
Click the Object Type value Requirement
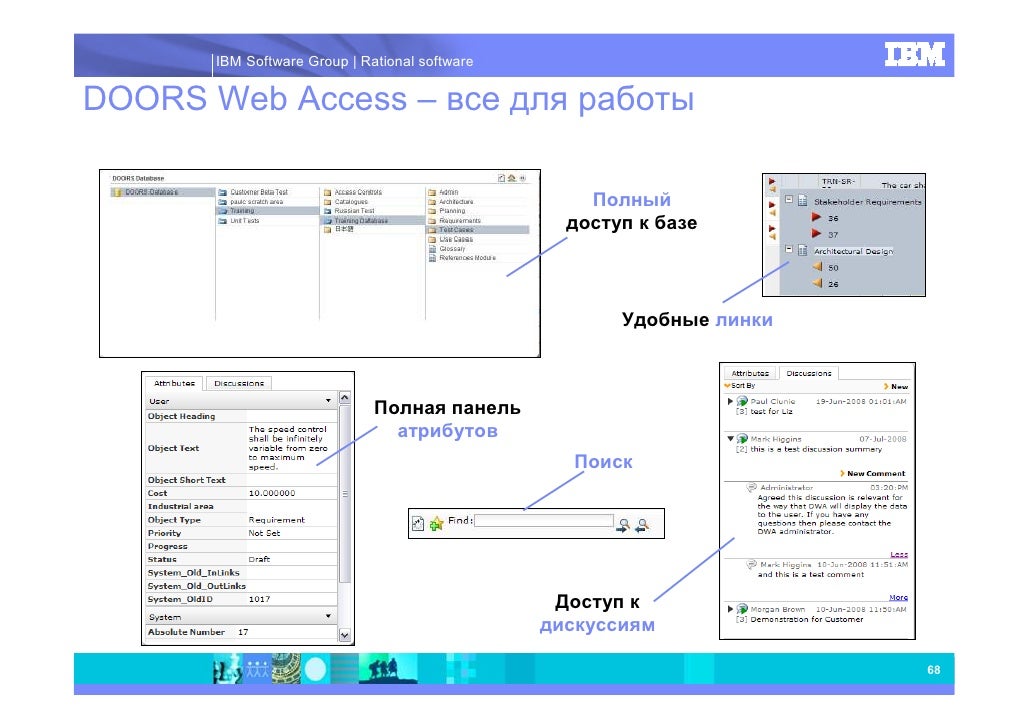(277, 520)
